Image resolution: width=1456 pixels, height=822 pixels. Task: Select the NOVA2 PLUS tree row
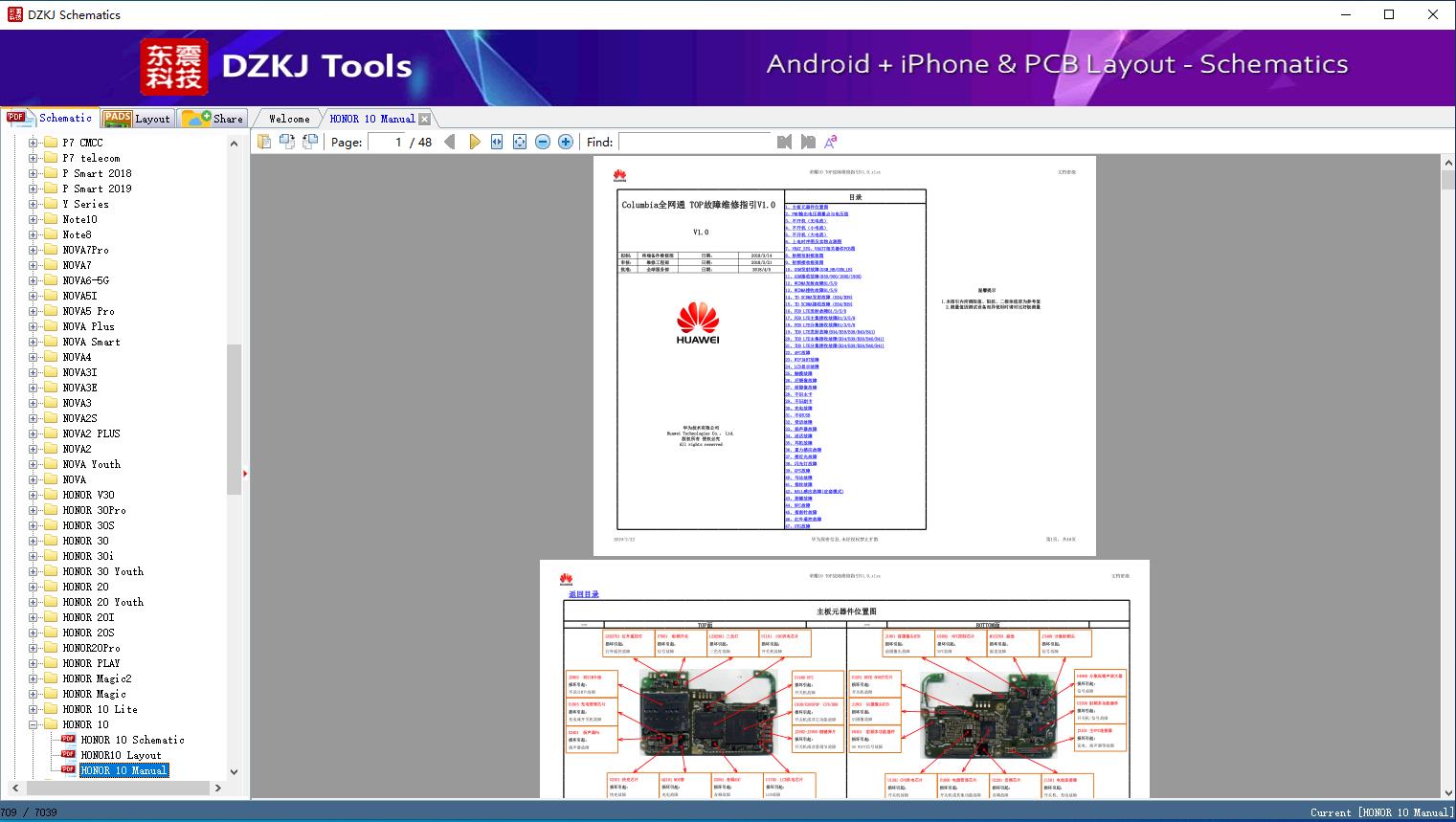91,433
